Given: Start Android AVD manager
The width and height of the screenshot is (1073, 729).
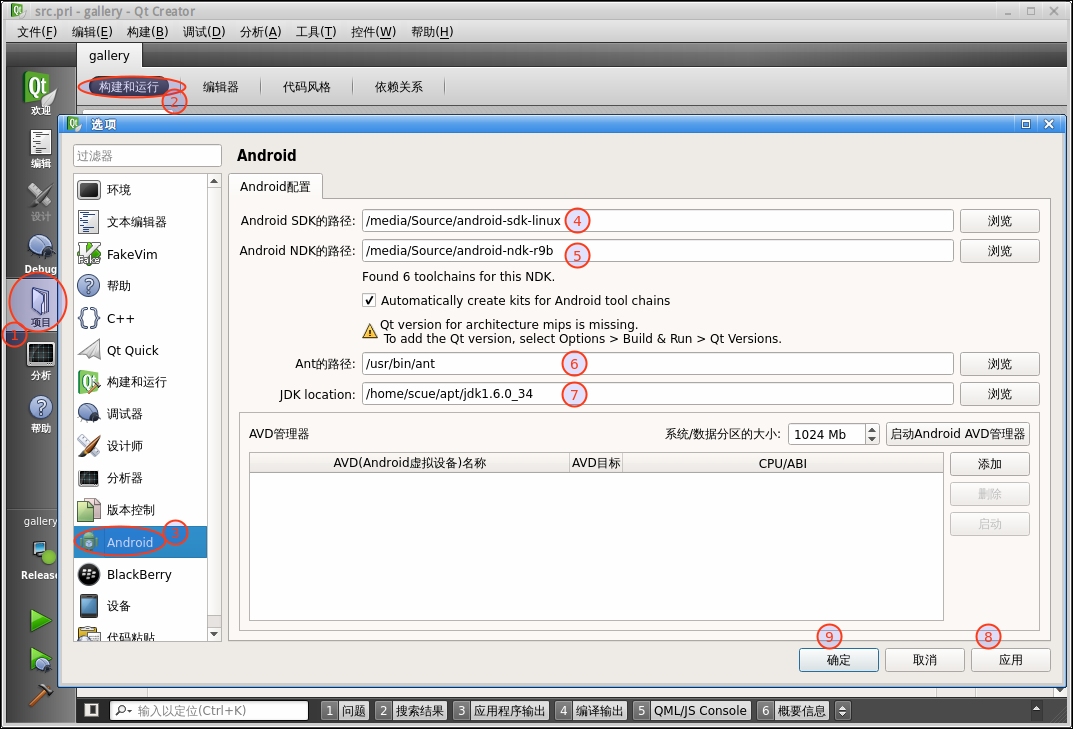Looking at the screenshot, I should pos(957,434).
